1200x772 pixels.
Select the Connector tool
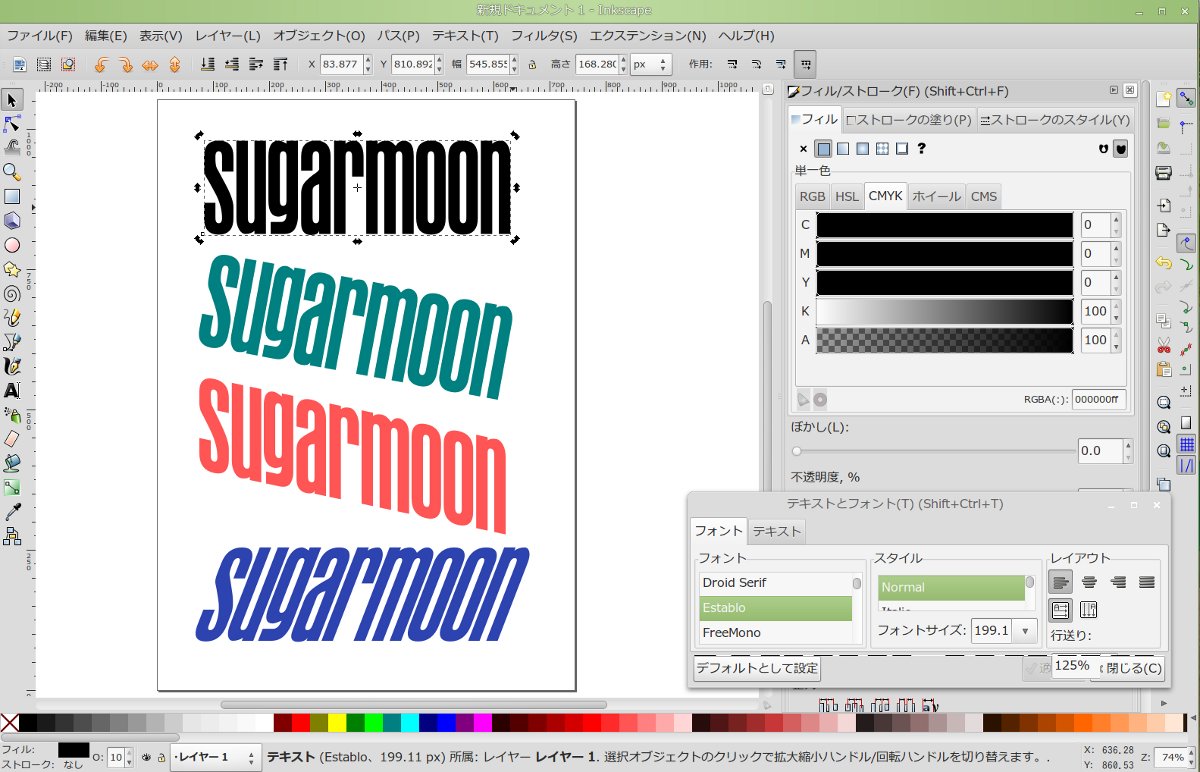pyautogui.click(x=12, y=537)
